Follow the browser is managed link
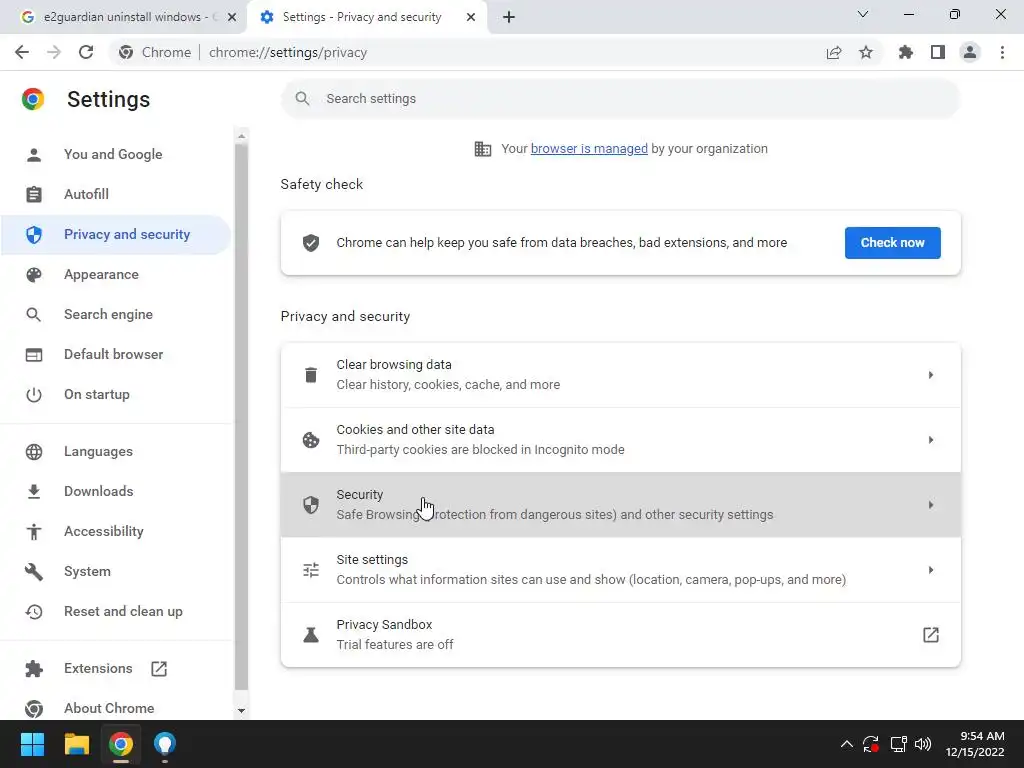Screen dimensions: 1024x768 [589, 149]
